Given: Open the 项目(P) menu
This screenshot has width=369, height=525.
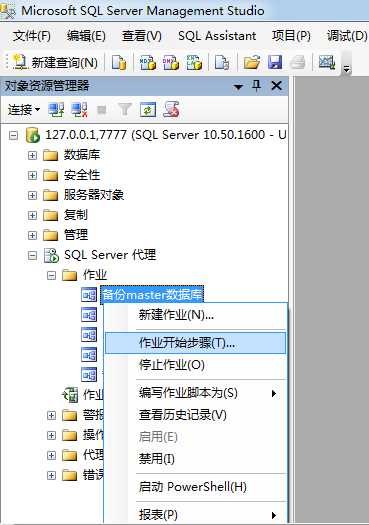Looking at the screenshot, I should (x=291, y=35).
